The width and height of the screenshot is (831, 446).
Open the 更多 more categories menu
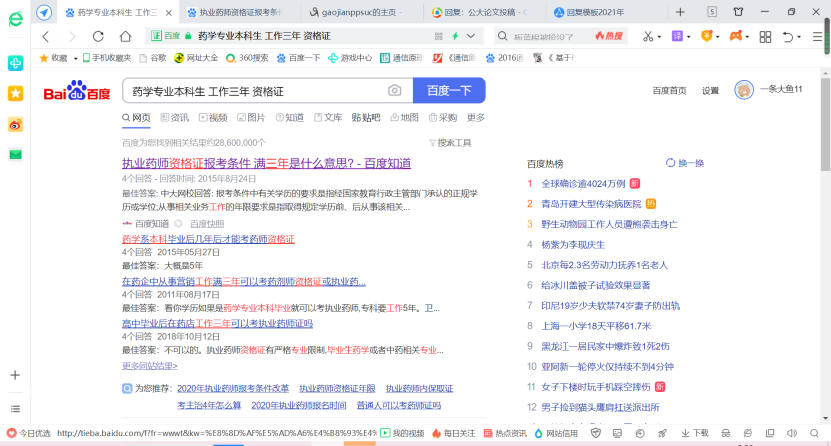pyautogui.click(x=475, y=118)
